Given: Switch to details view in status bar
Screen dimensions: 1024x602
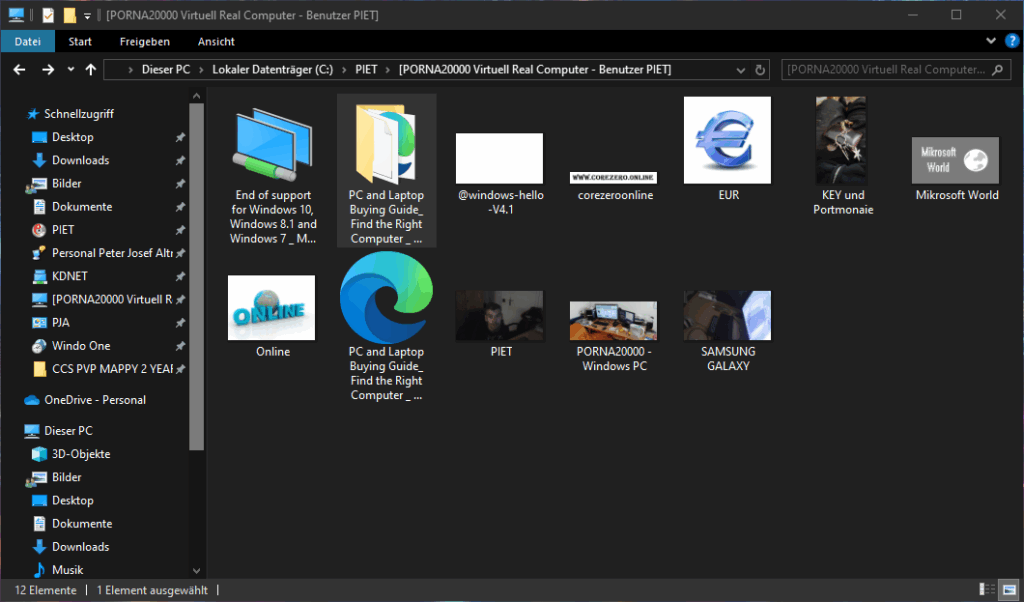Looking at the screenshot, I should (987, 590).
